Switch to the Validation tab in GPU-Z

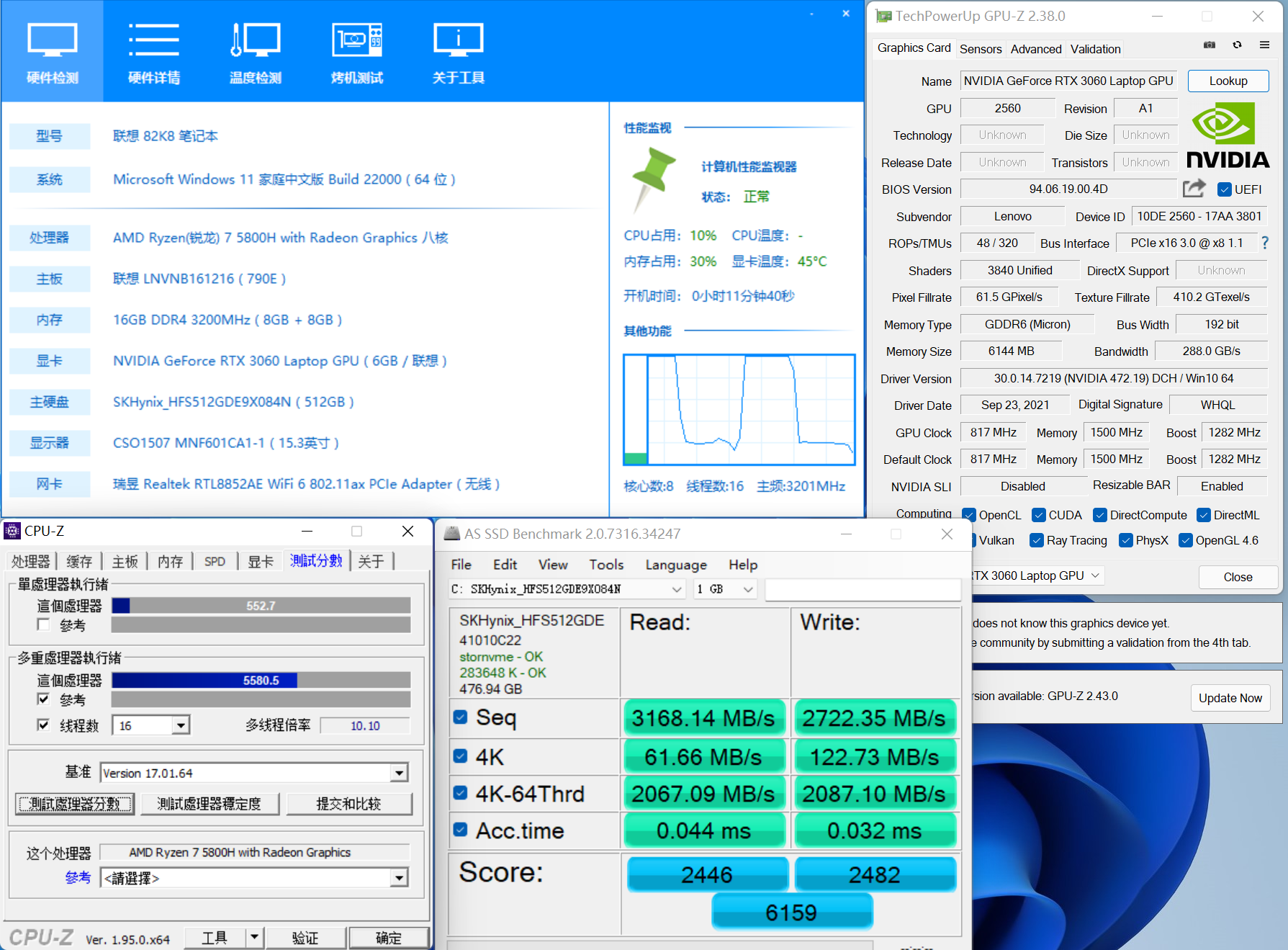(1095, 49)
